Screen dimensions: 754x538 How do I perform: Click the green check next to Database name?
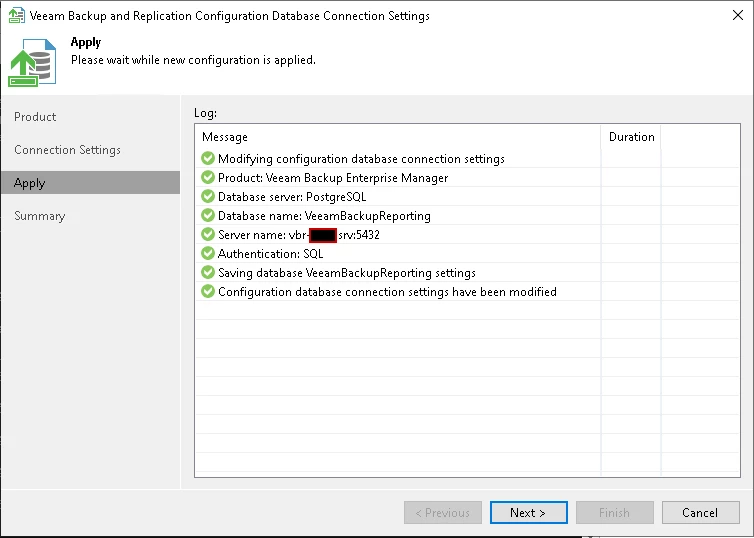(208, 216)
